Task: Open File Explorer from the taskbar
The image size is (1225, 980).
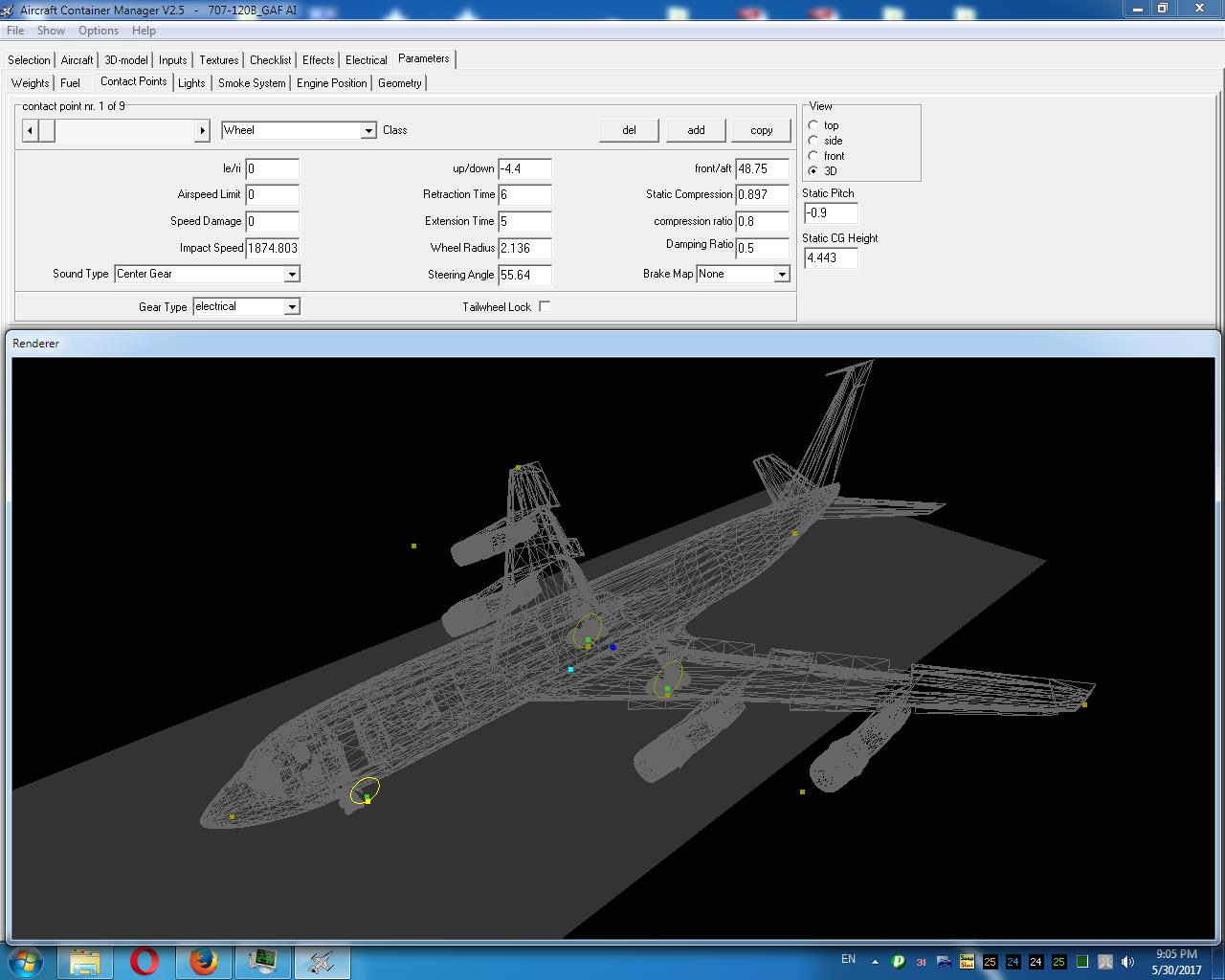Action: pyautogui.click(x=85, y=961)
